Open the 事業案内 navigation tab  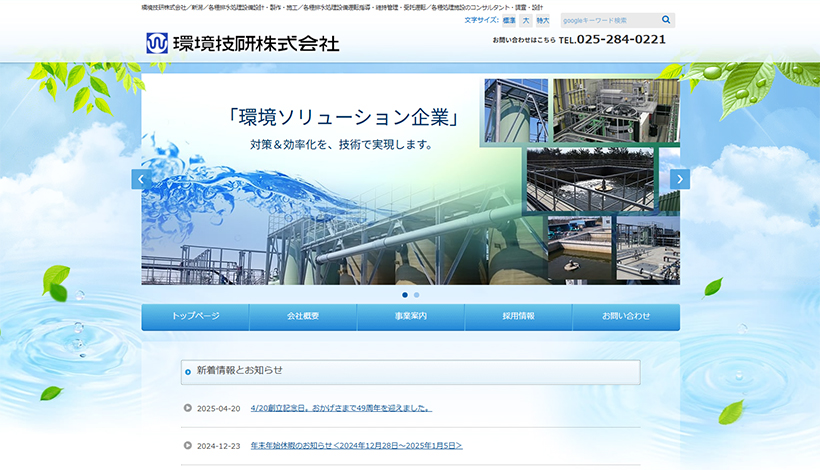(x=410, y=316)
